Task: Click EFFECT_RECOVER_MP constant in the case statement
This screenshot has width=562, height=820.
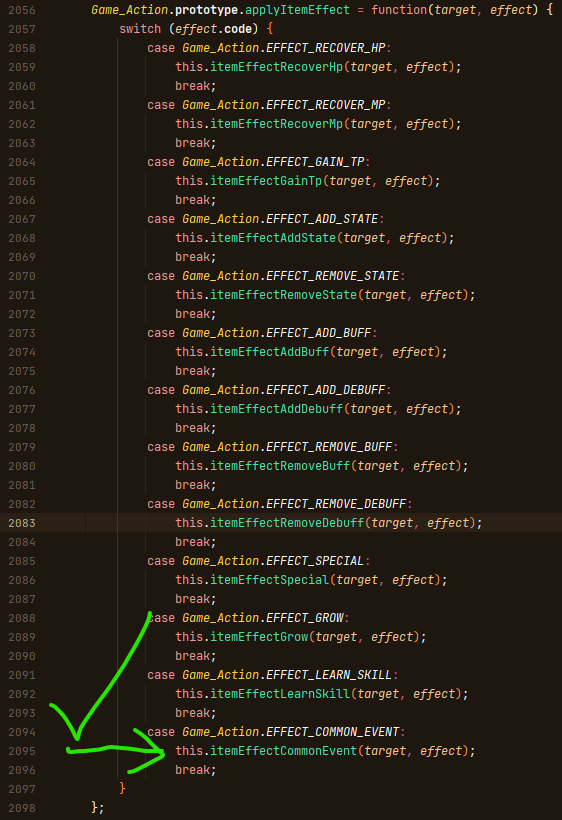Action: pos(326,105)
